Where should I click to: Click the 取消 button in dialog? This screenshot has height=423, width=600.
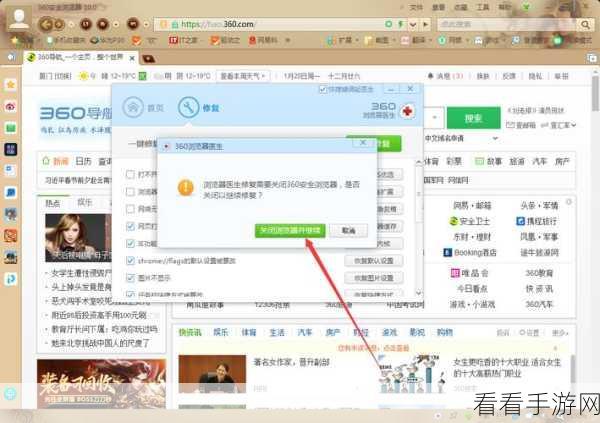tap(348, 230)
